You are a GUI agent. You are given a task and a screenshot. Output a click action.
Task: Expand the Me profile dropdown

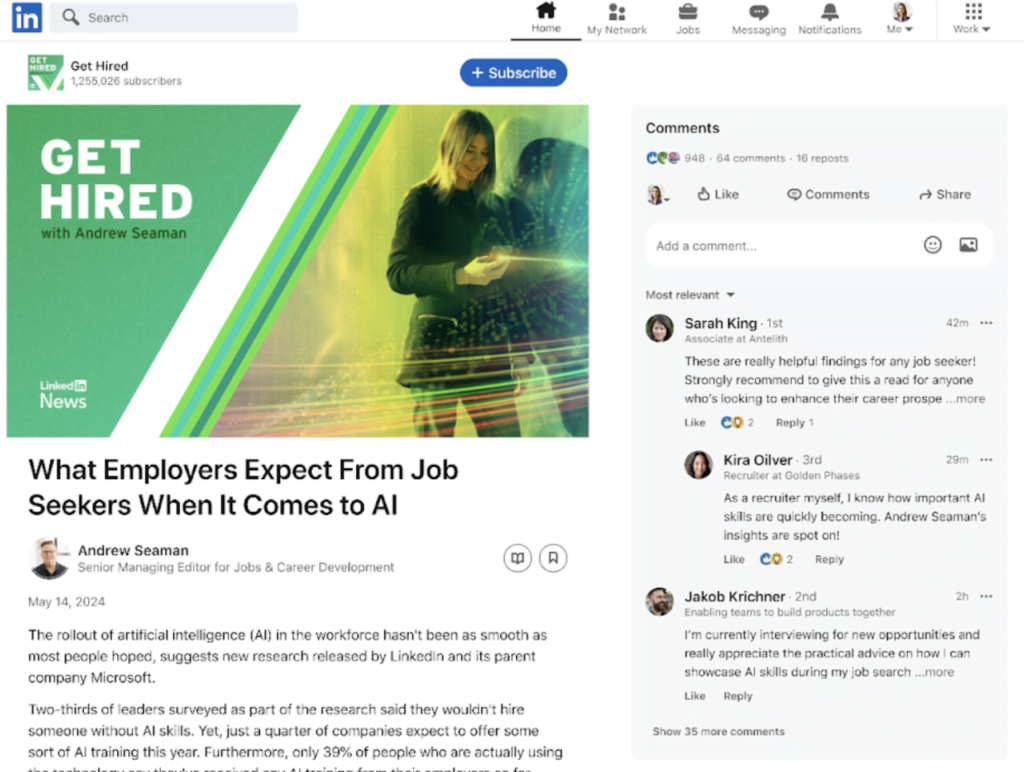click(900, 19)
